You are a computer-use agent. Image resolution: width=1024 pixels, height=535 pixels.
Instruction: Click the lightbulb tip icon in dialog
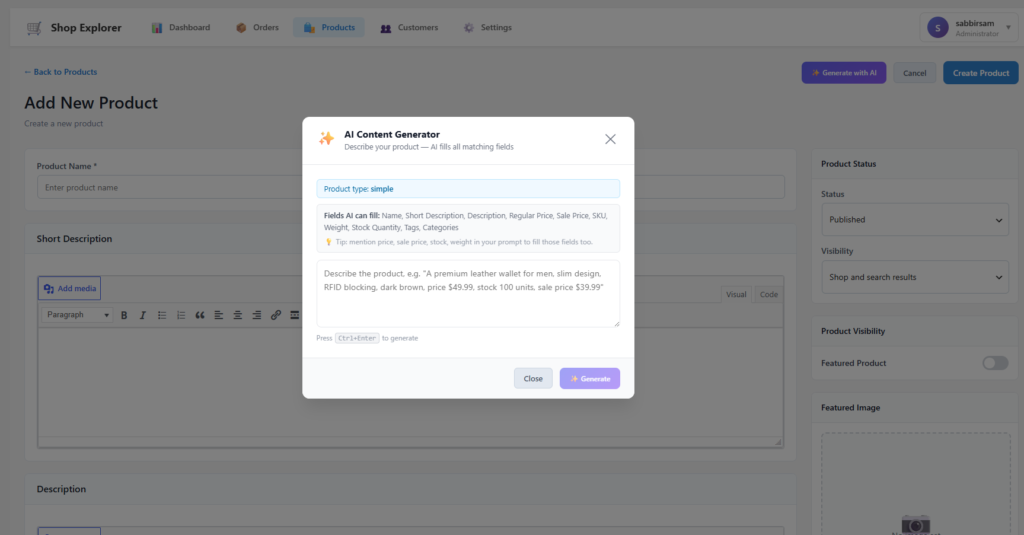328,242
